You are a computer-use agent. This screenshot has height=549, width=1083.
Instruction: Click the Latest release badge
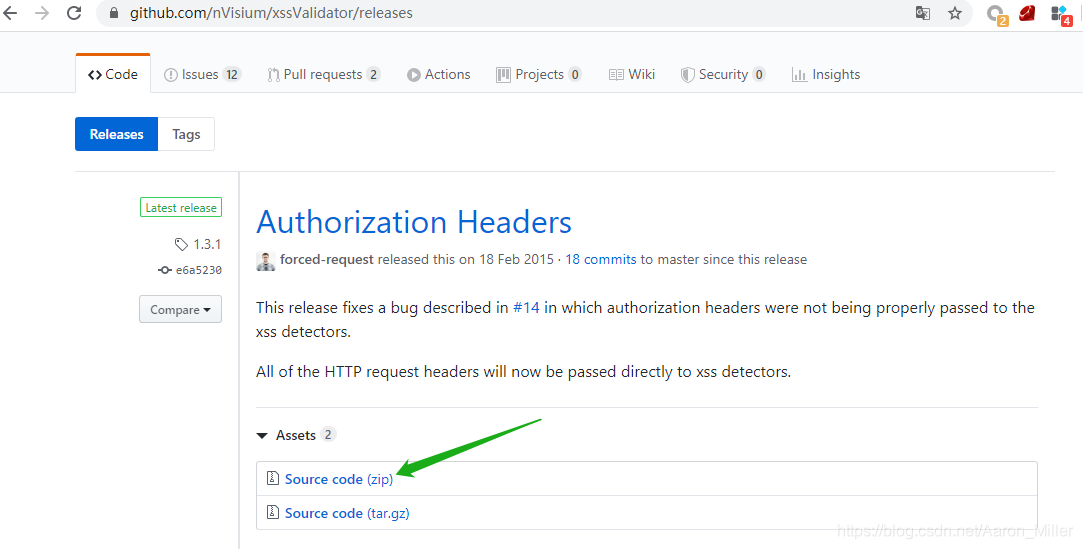tap(181, 207)
